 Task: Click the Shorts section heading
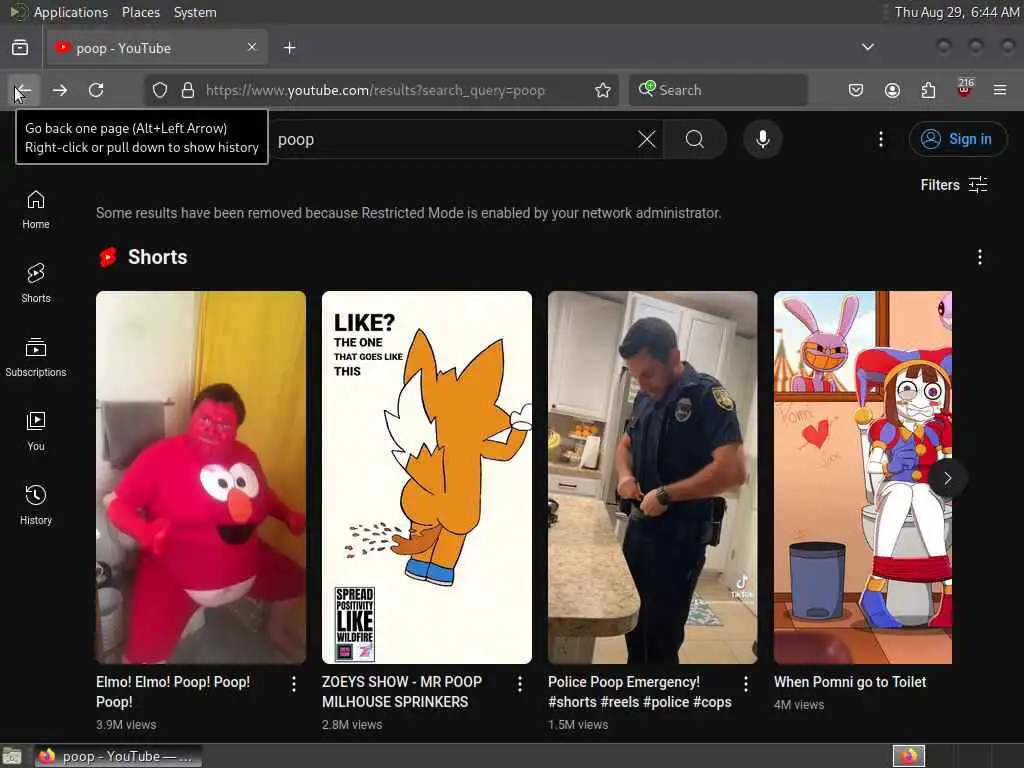click(x=157, y=257)
